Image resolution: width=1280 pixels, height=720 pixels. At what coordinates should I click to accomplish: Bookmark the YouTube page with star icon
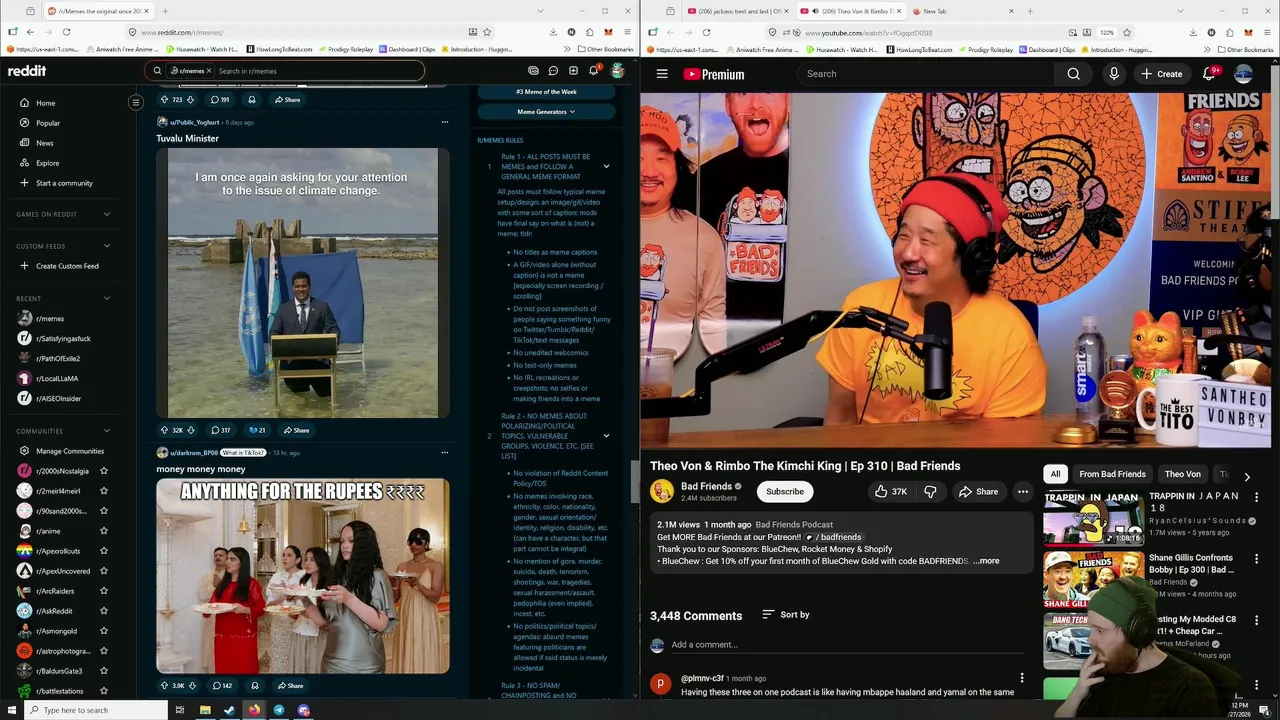(1127, 32)
